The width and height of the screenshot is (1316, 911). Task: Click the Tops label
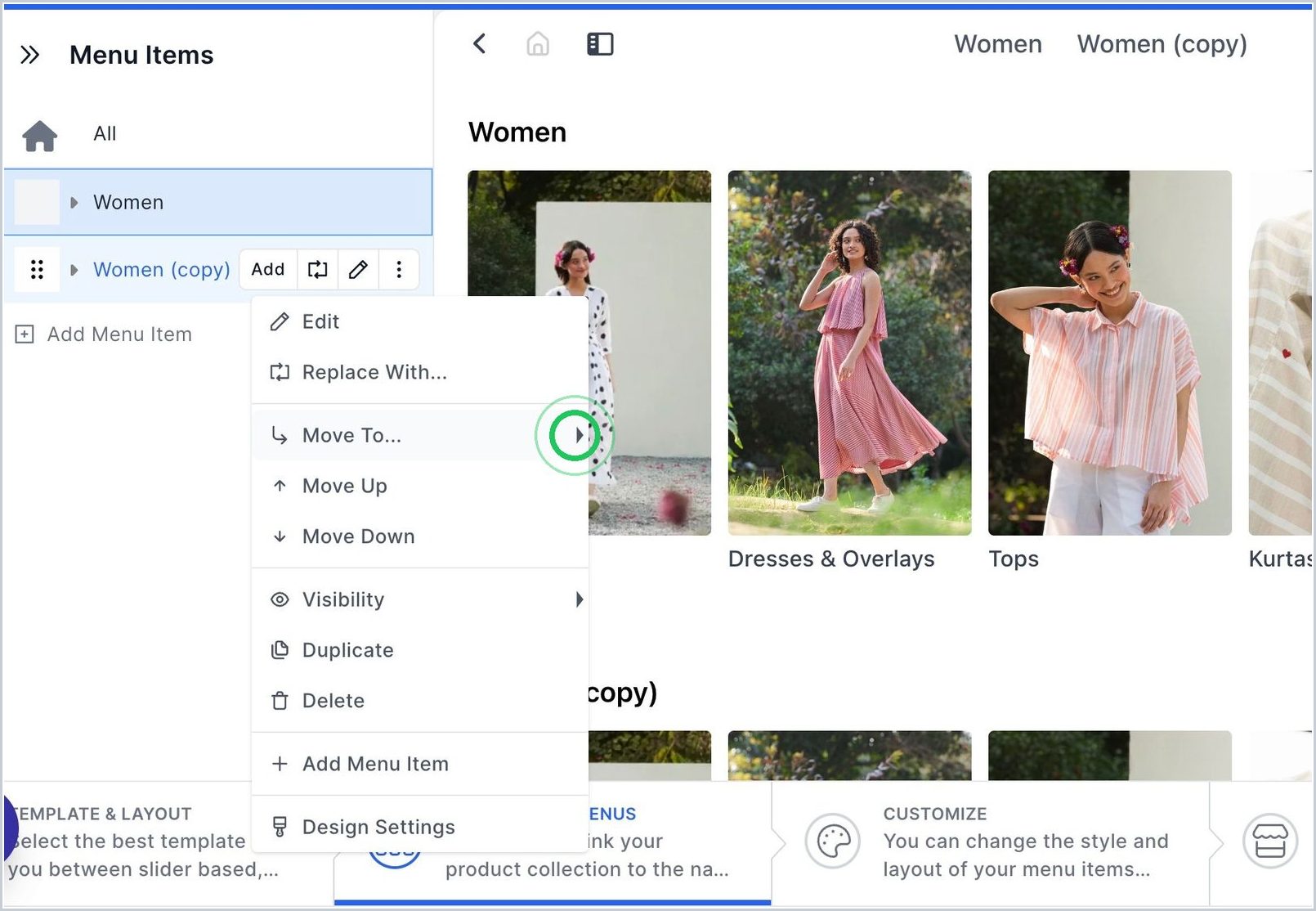pyautogui.click(x=1014, y=559)
